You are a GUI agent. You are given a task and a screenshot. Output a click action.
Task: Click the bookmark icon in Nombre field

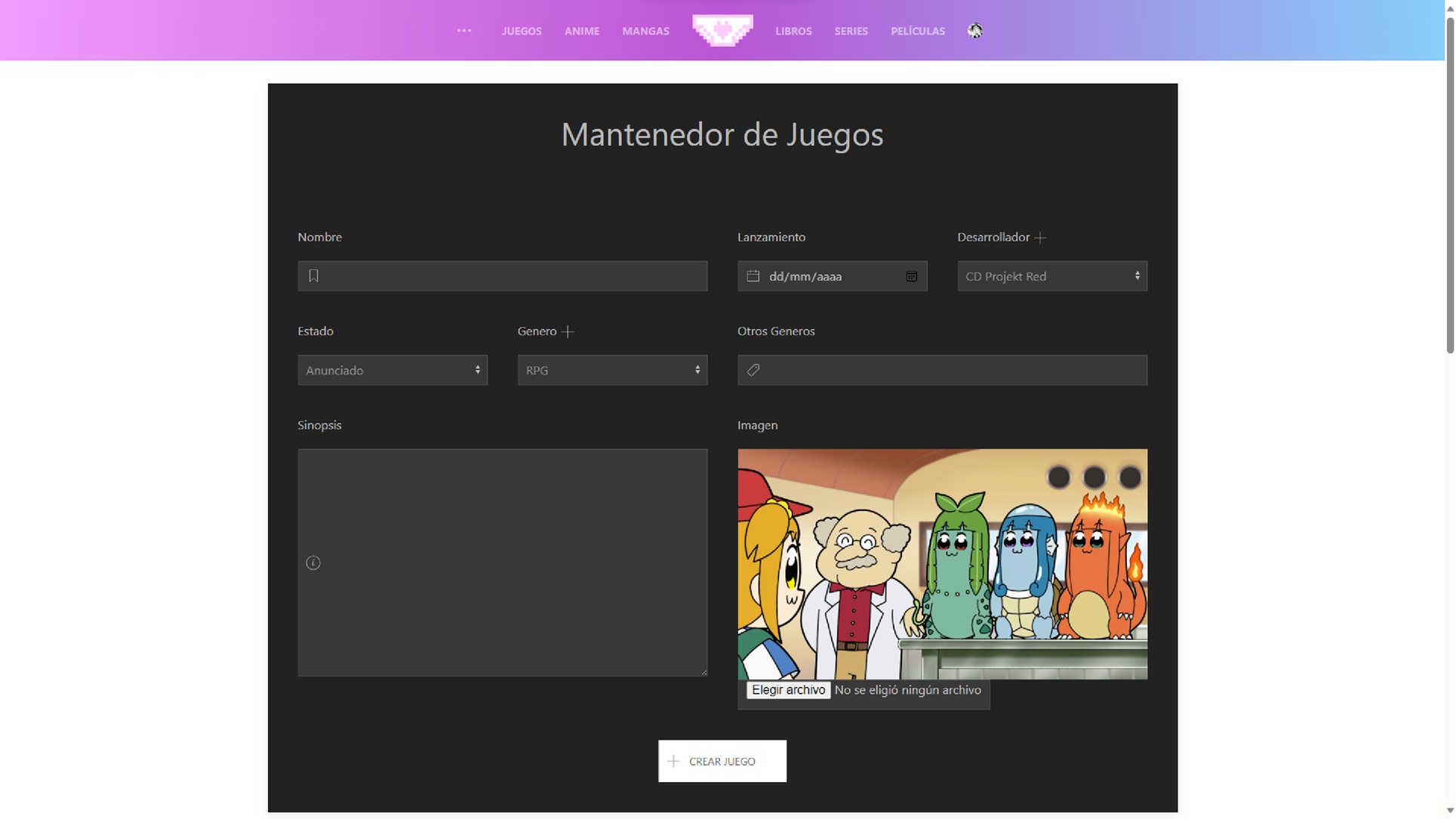coord(313,276)
